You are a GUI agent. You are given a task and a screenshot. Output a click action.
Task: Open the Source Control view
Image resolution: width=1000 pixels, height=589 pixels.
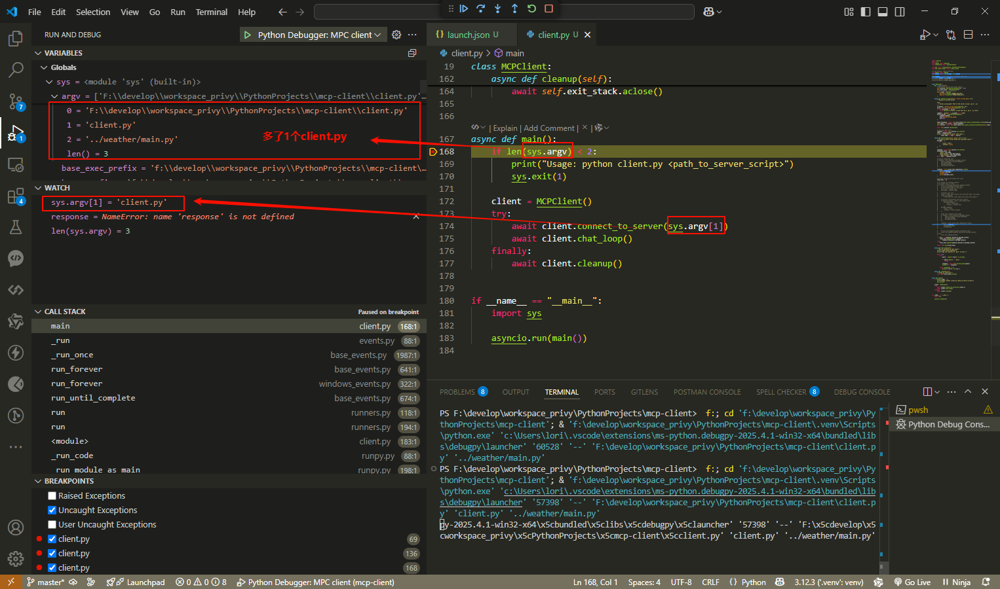[x=15, y=102]
